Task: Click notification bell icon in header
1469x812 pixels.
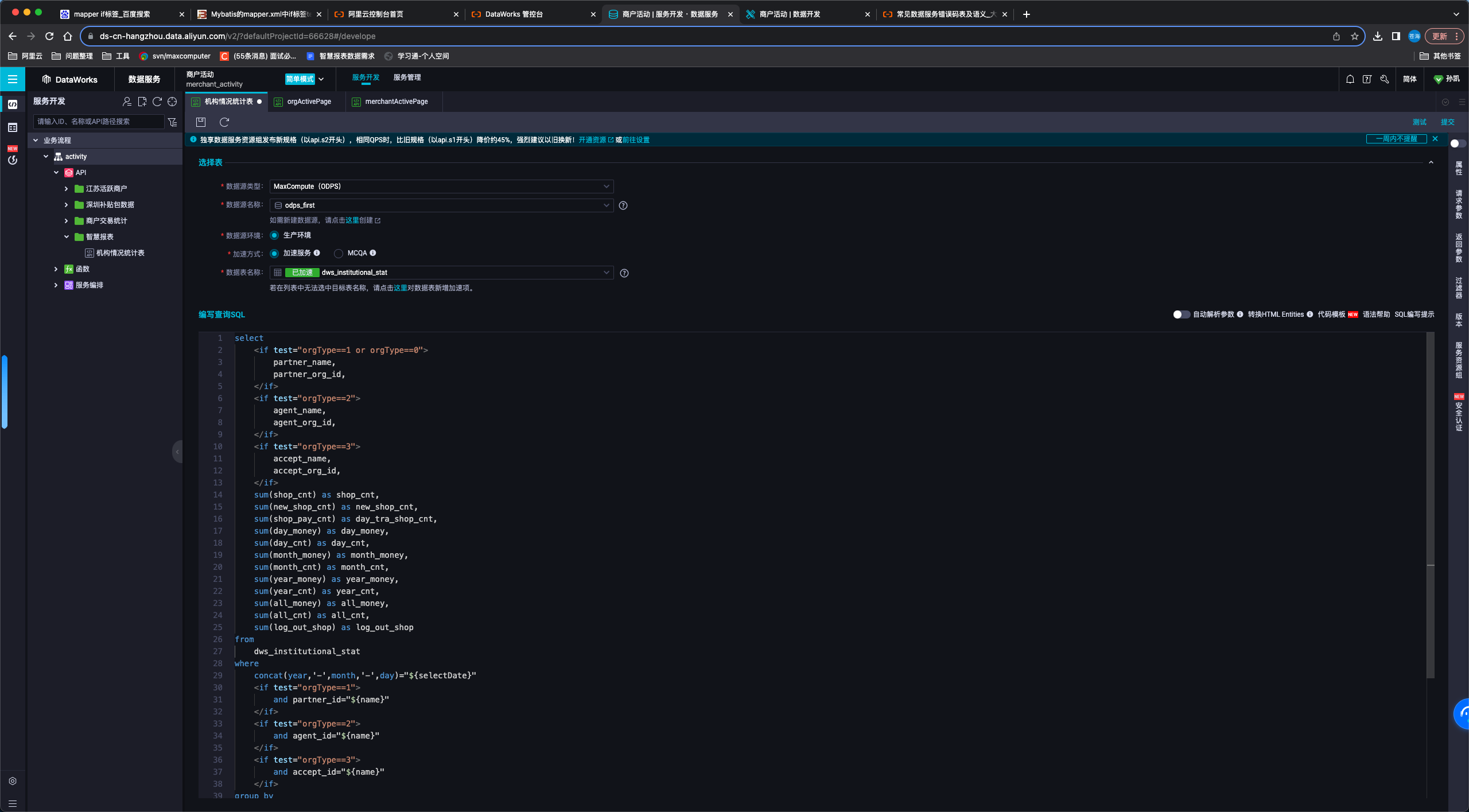Action: [x=1350, y=79]
